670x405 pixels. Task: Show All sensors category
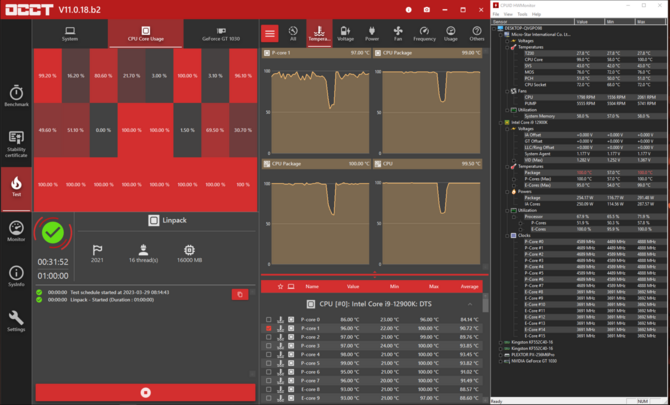tap(293, 33)
